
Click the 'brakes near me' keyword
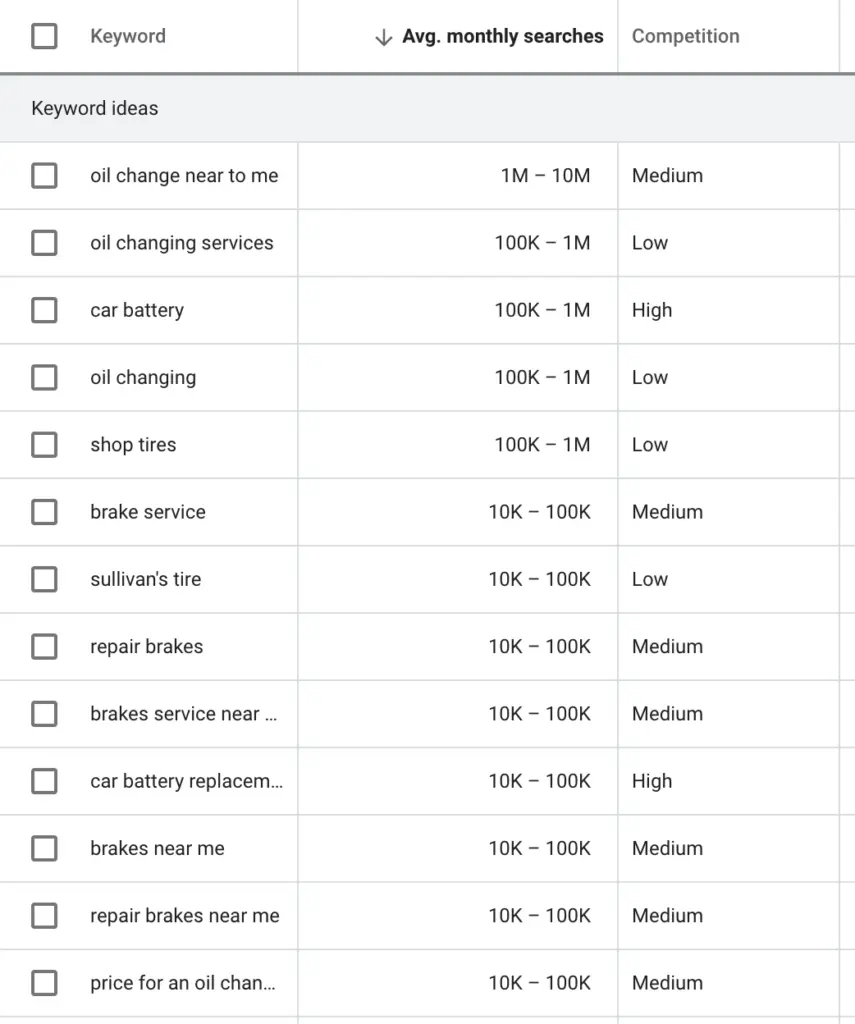pos(157,849)
